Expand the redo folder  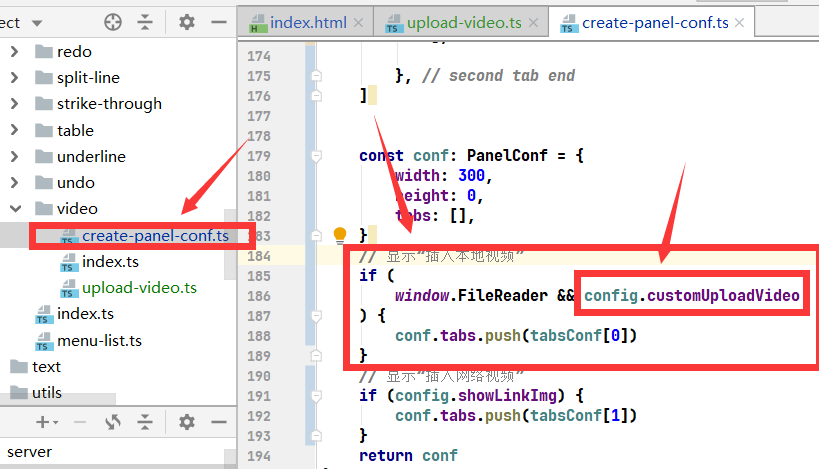(15, 51)
